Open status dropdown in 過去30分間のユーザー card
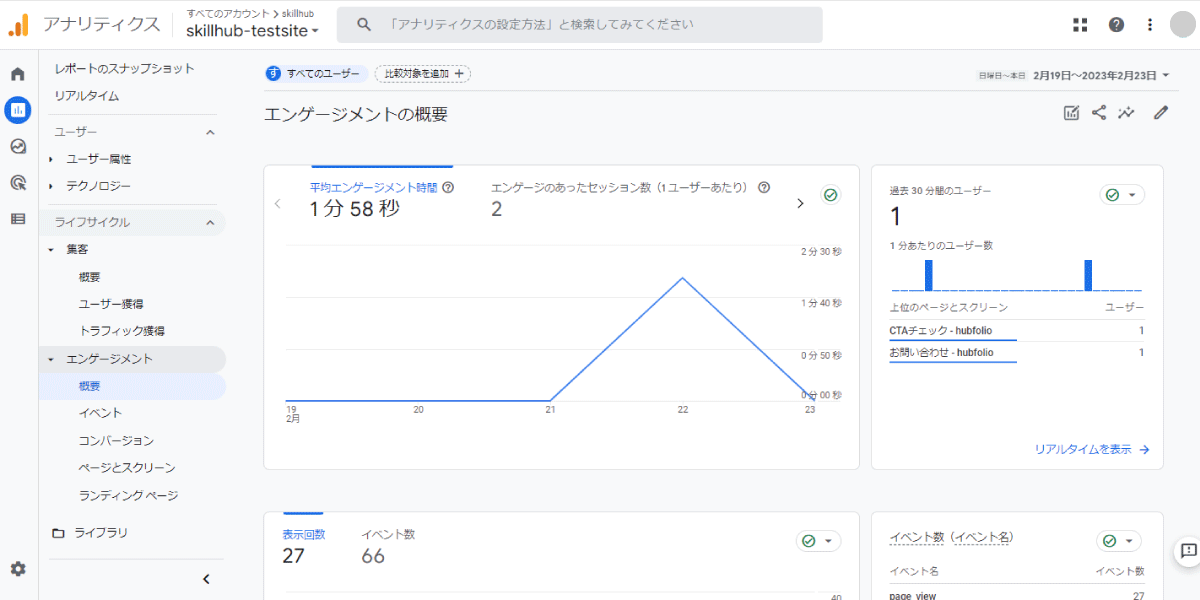The height and width of the screenshot is (600, 1200). click(1122, 195)
